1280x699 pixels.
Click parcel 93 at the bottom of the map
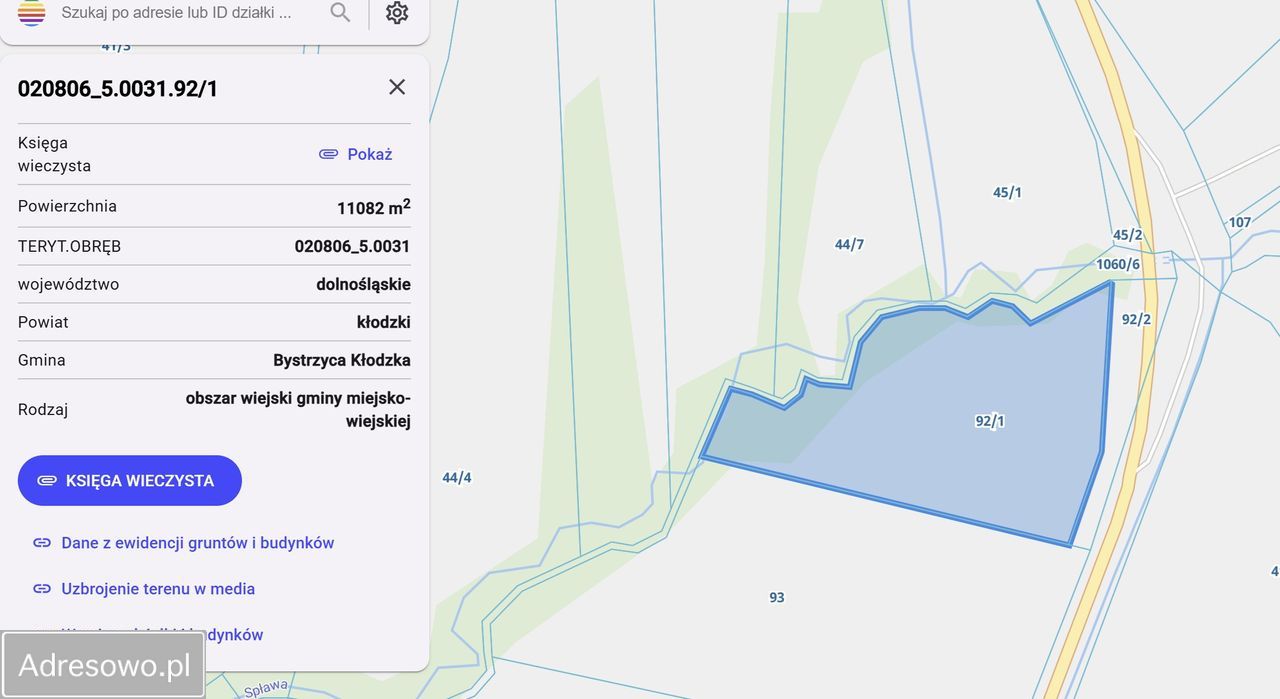[x=777, y=597]
